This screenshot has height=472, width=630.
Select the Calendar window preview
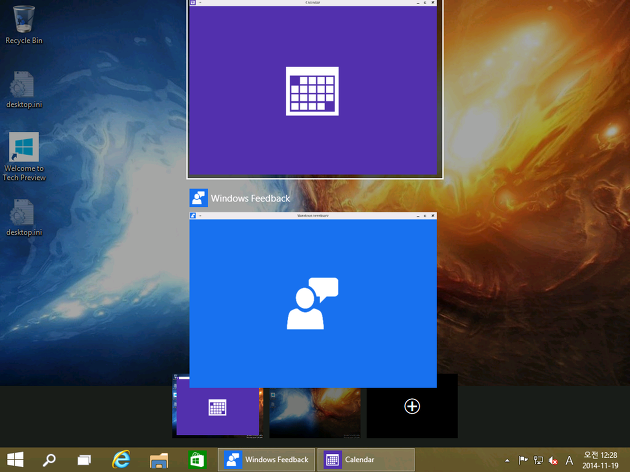click(315, 88)
